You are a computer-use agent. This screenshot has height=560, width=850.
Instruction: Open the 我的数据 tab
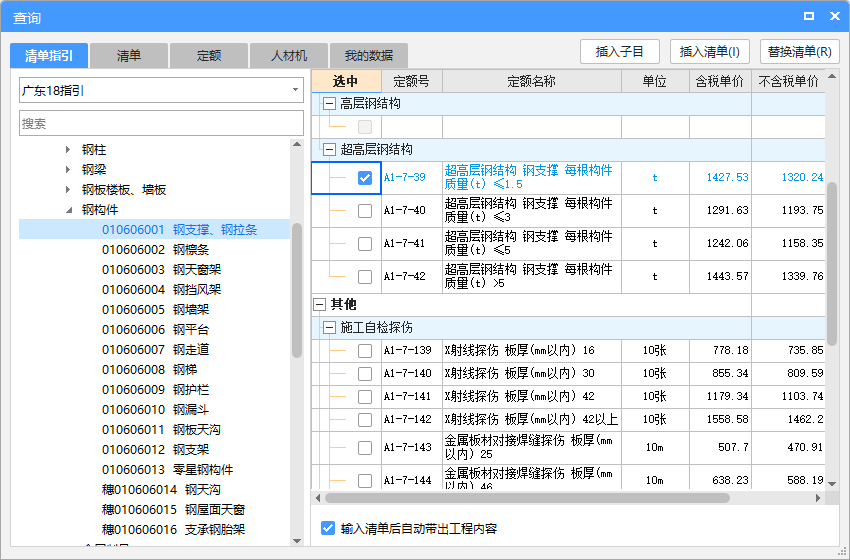click(369, 55)
